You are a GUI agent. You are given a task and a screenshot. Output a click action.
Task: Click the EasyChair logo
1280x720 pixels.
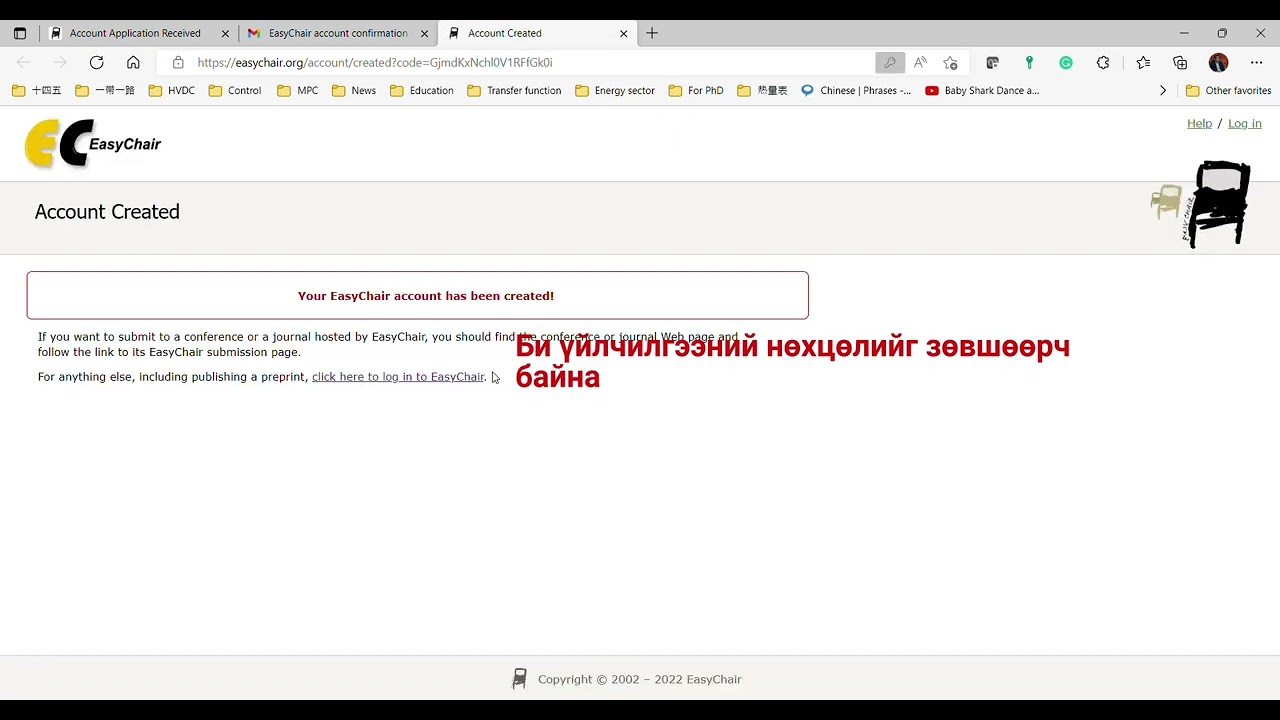tap(93, 143)
